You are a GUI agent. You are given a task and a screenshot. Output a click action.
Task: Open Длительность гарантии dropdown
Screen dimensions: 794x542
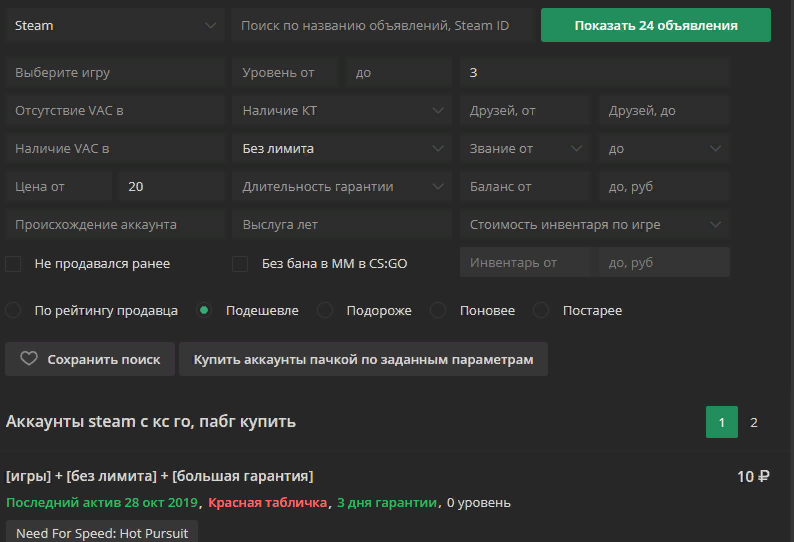click(342, 186)
